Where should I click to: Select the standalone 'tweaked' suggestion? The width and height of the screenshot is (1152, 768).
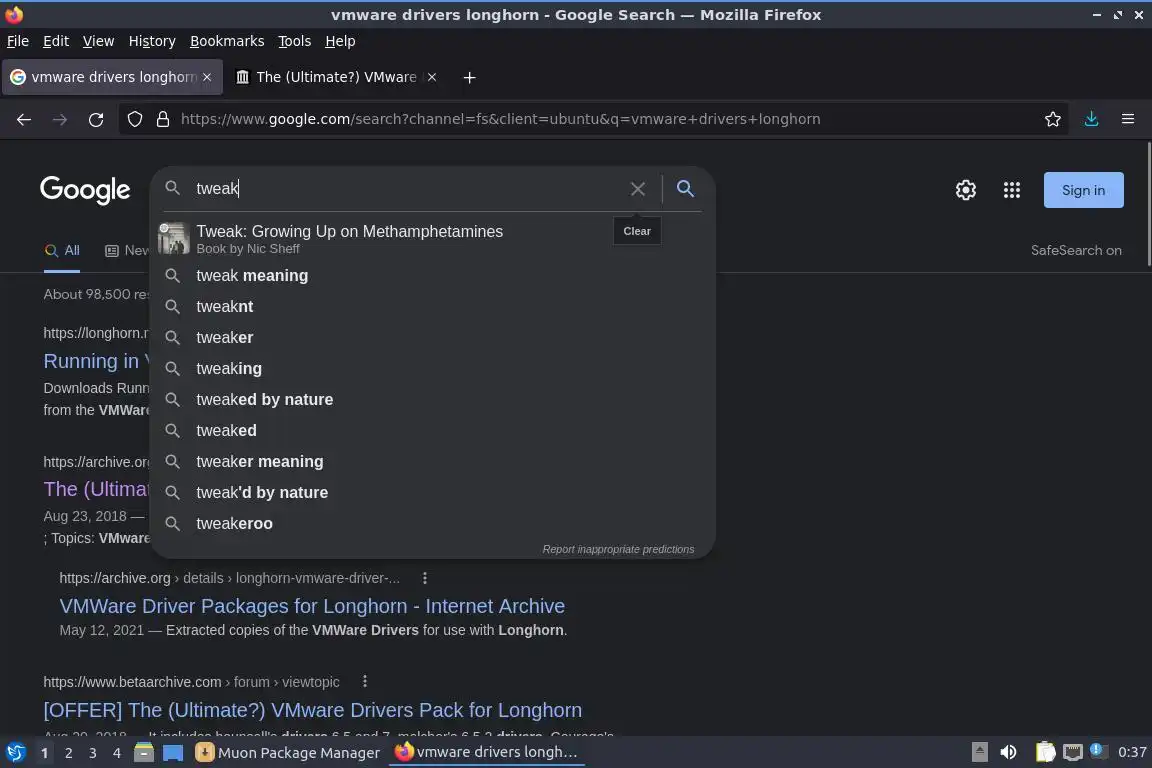(x=432, y=431)
